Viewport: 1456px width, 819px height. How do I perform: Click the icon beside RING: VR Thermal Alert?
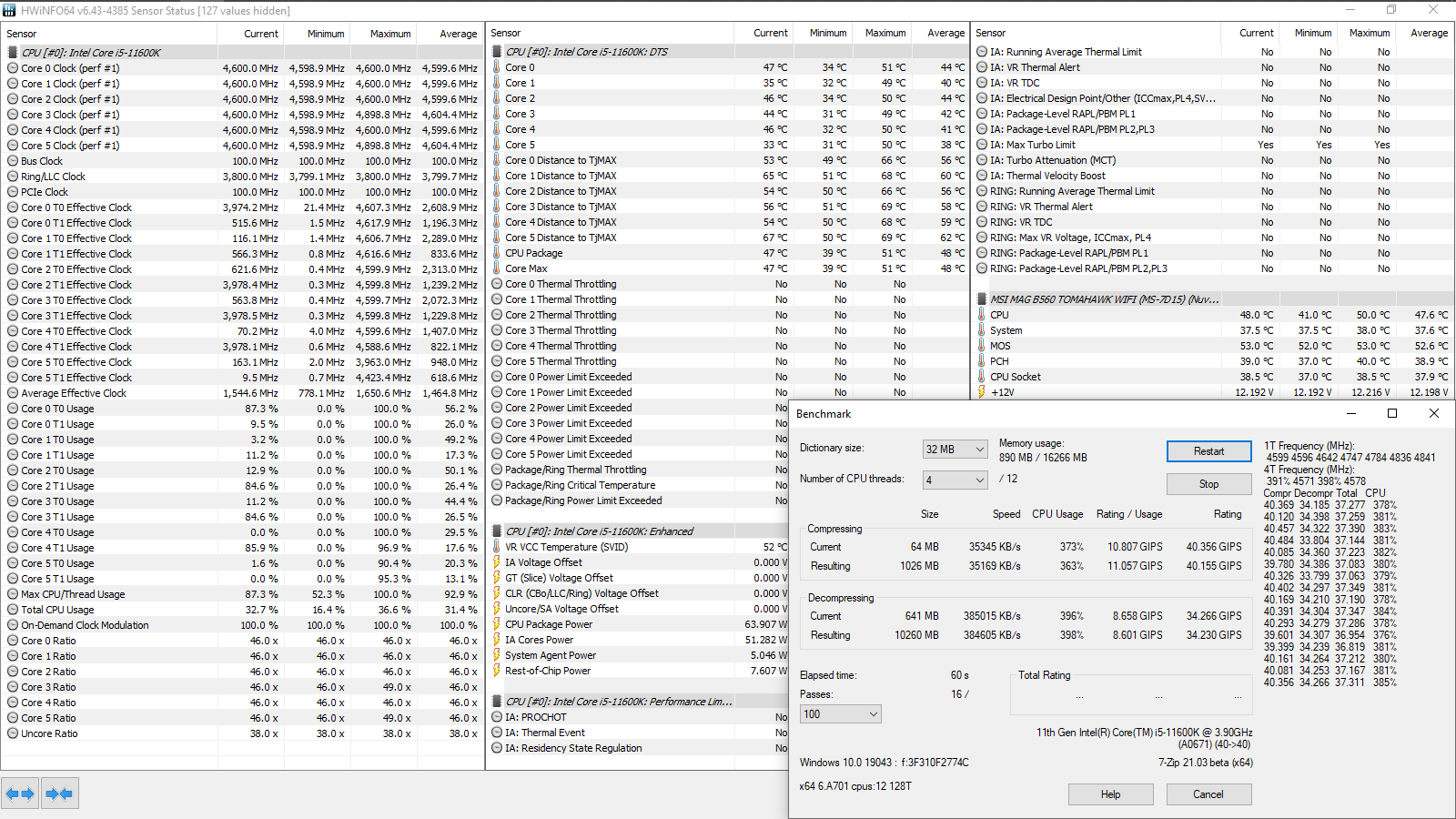[982, 207]
